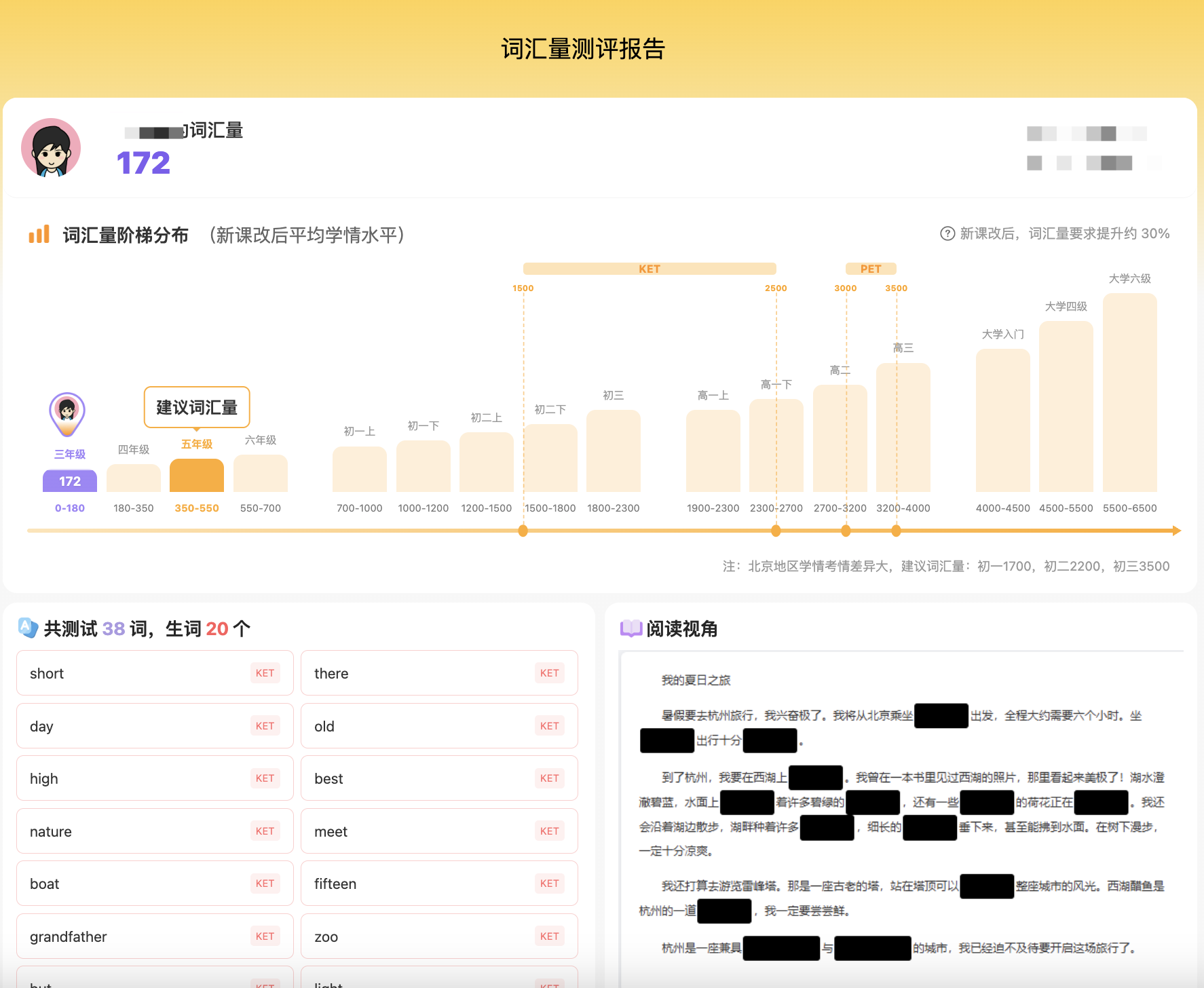Click the book icon next to 阅读视角
Screen dimensions: 1204x988
click(631, 628)
